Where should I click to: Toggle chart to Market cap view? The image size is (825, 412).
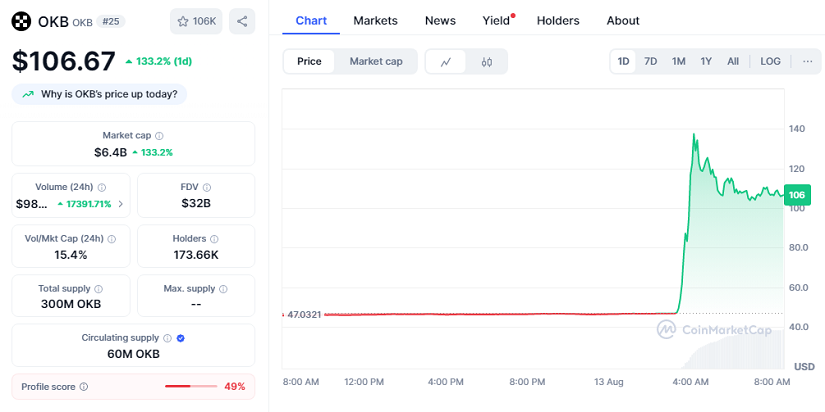376,62
